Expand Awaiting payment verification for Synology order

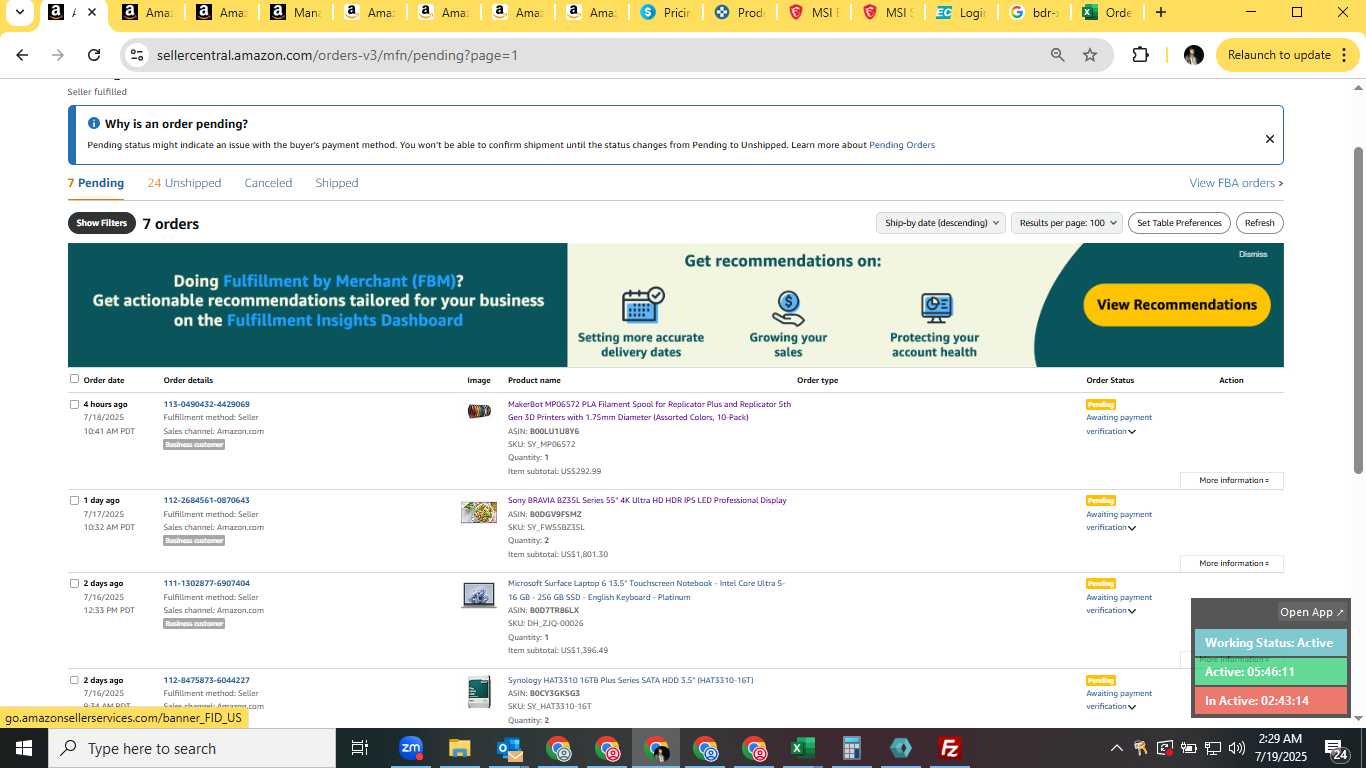pyautogui.click(x=1132, y=707)
